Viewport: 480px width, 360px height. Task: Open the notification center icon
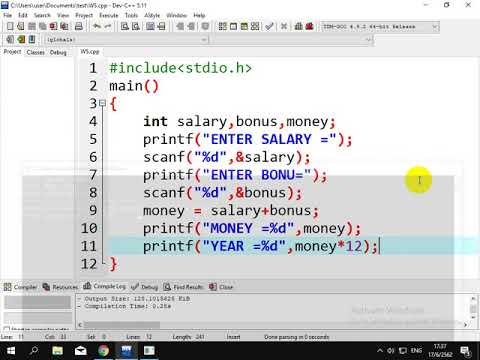[465, 351]
